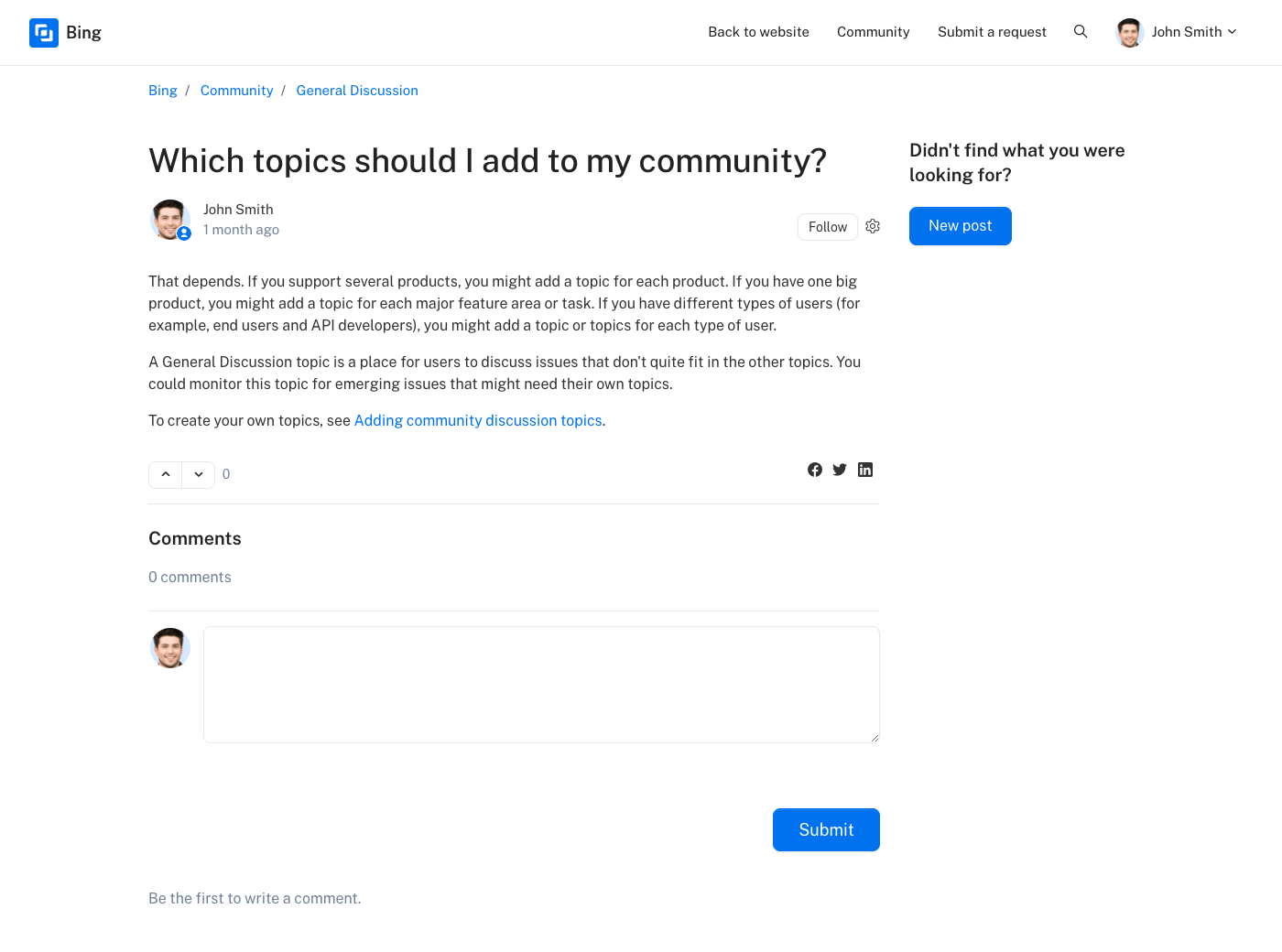The height and width of the screenshot is (952, 1282).
Task: Click the Bing logo icon
Action: (x=44, y=33)
